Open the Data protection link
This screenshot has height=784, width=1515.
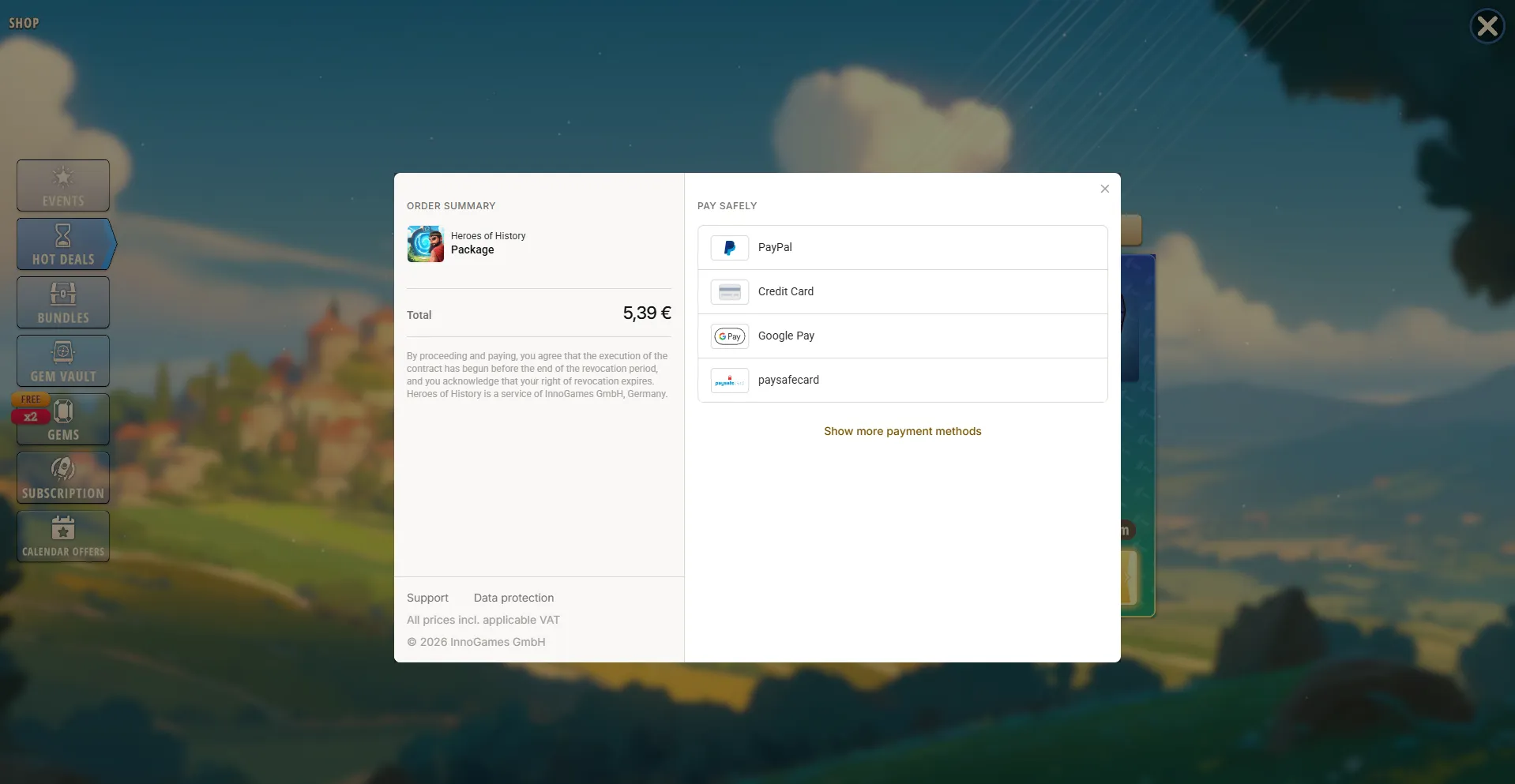point(513,598)
